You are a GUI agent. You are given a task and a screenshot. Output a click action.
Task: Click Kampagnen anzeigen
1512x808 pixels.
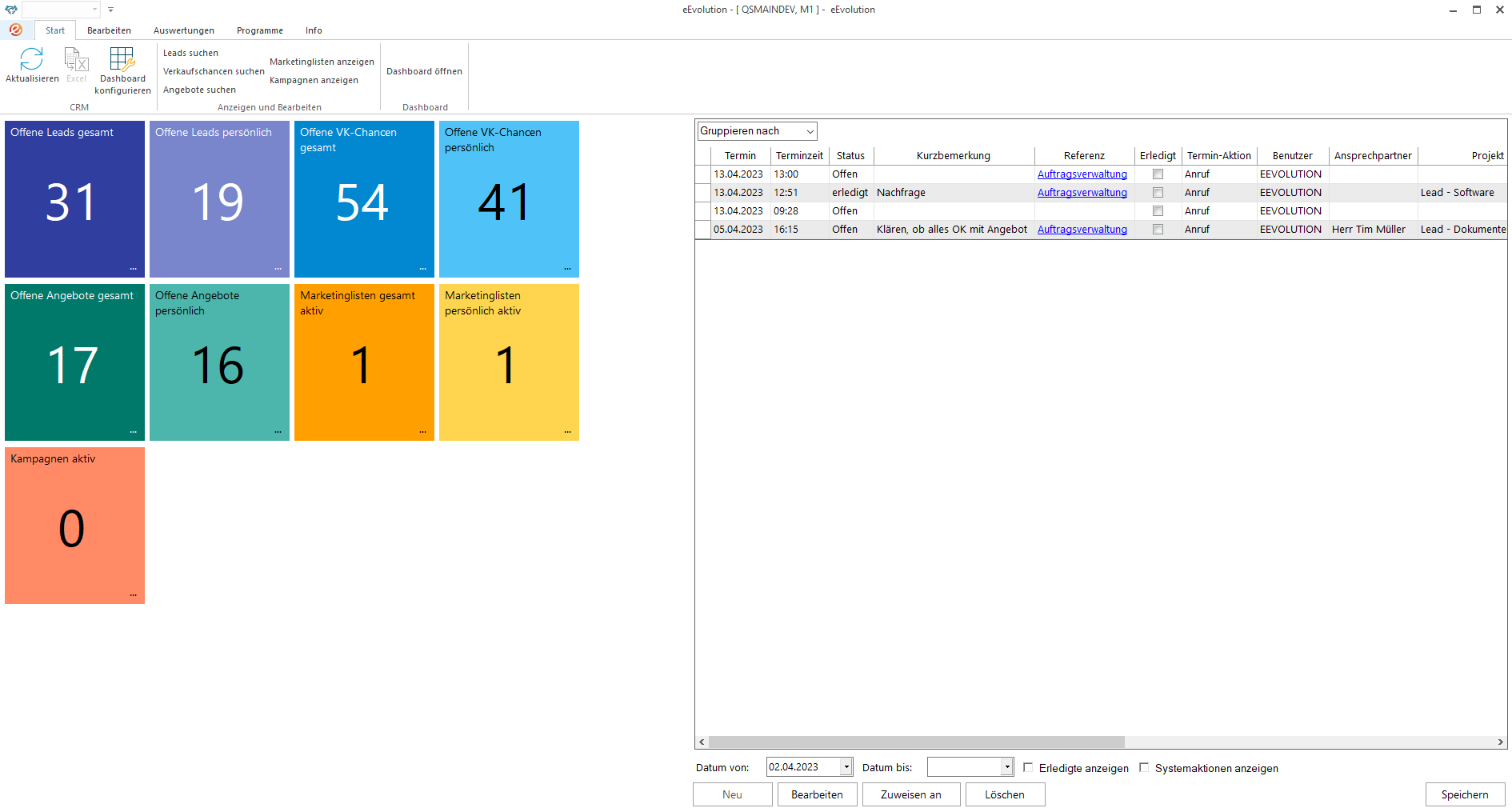314,80
